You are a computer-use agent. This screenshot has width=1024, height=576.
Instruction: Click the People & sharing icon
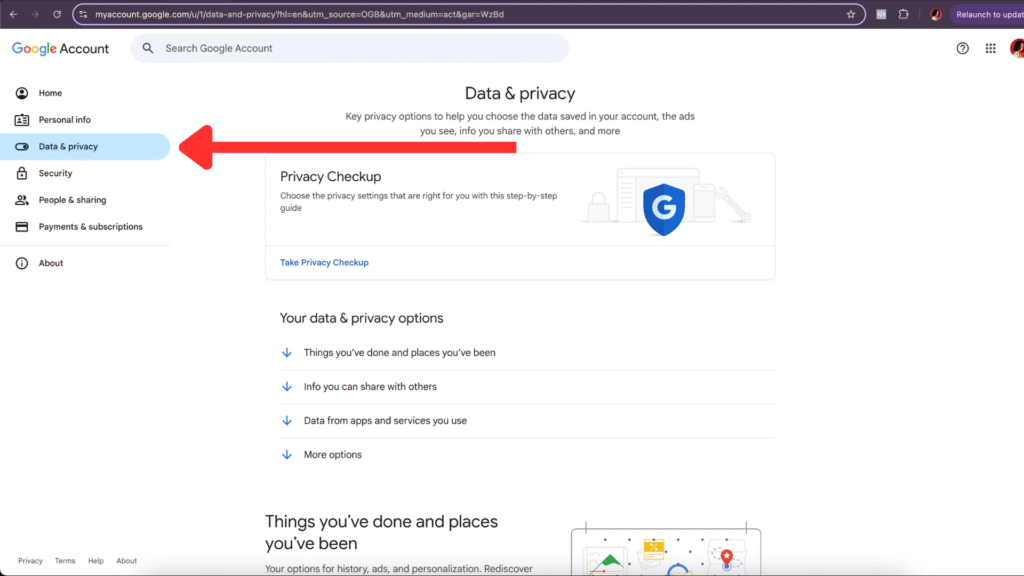(x=22, y=200)
